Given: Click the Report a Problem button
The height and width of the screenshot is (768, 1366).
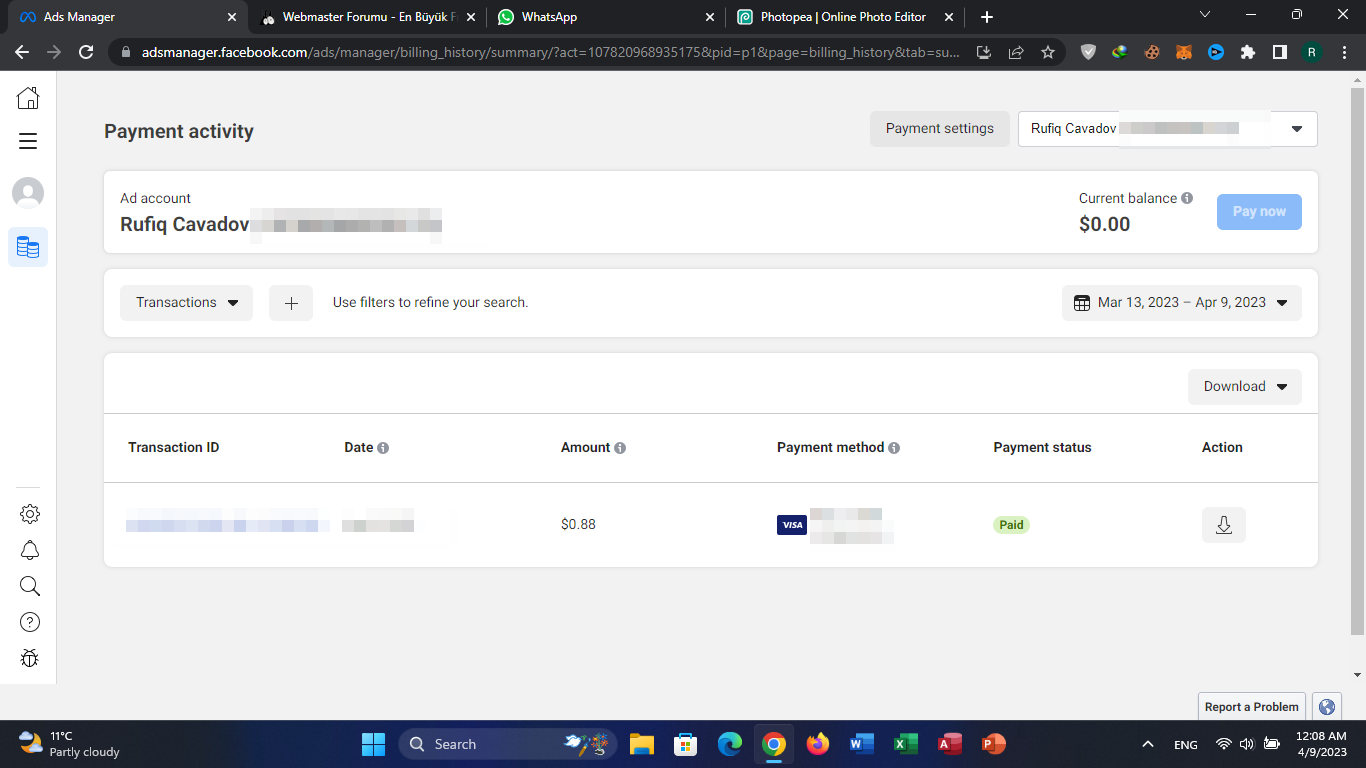Looking at the screenshot, I should (1251, 707).
